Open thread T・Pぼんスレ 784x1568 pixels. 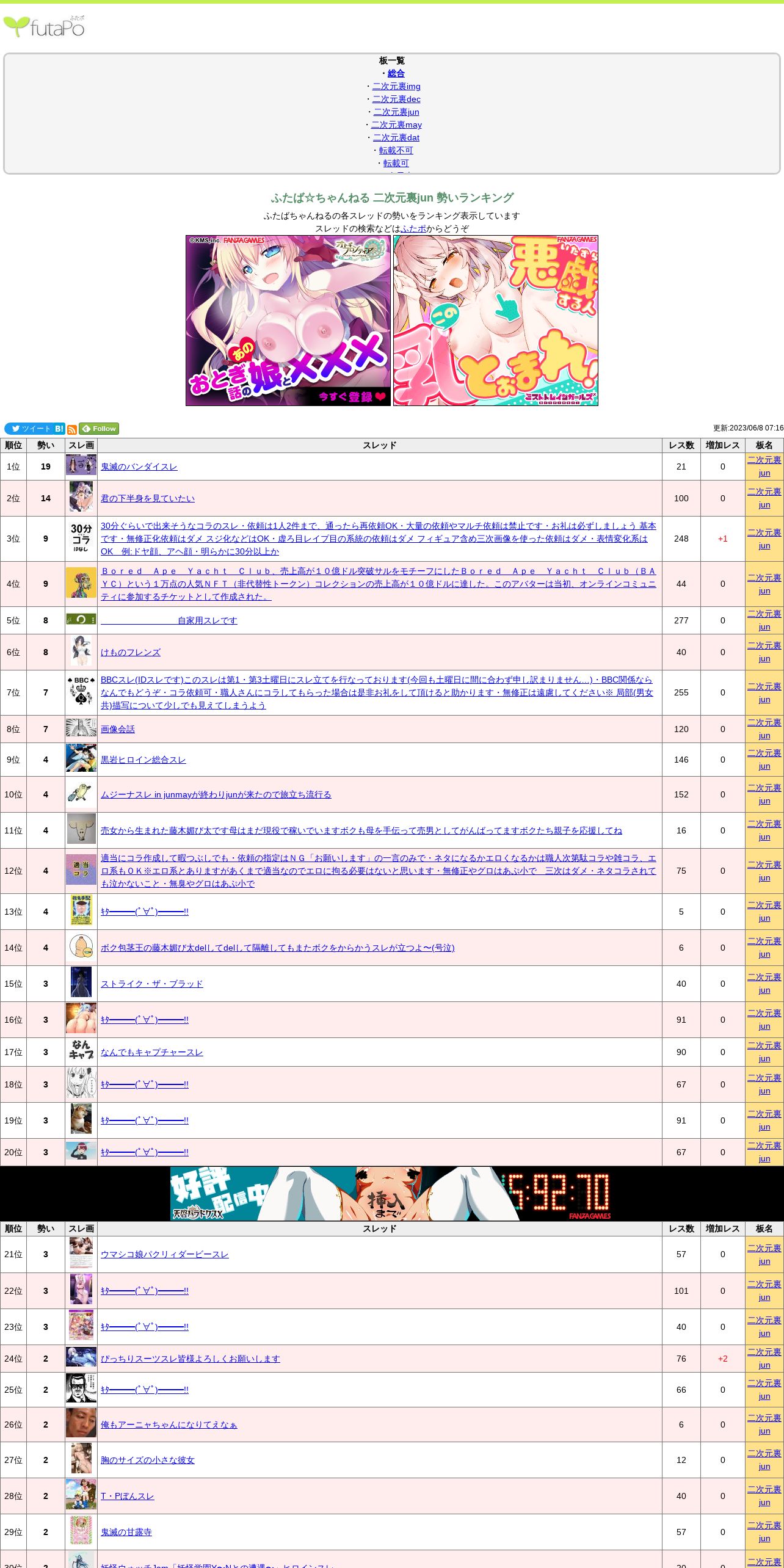tap(128, 1496)
